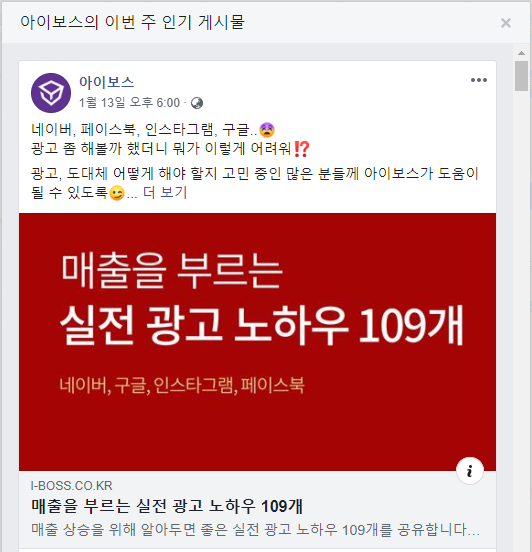Screen dimensions: 532x552
Task: Click the dizzy face emoji after 구글
Action: point(267,130)
